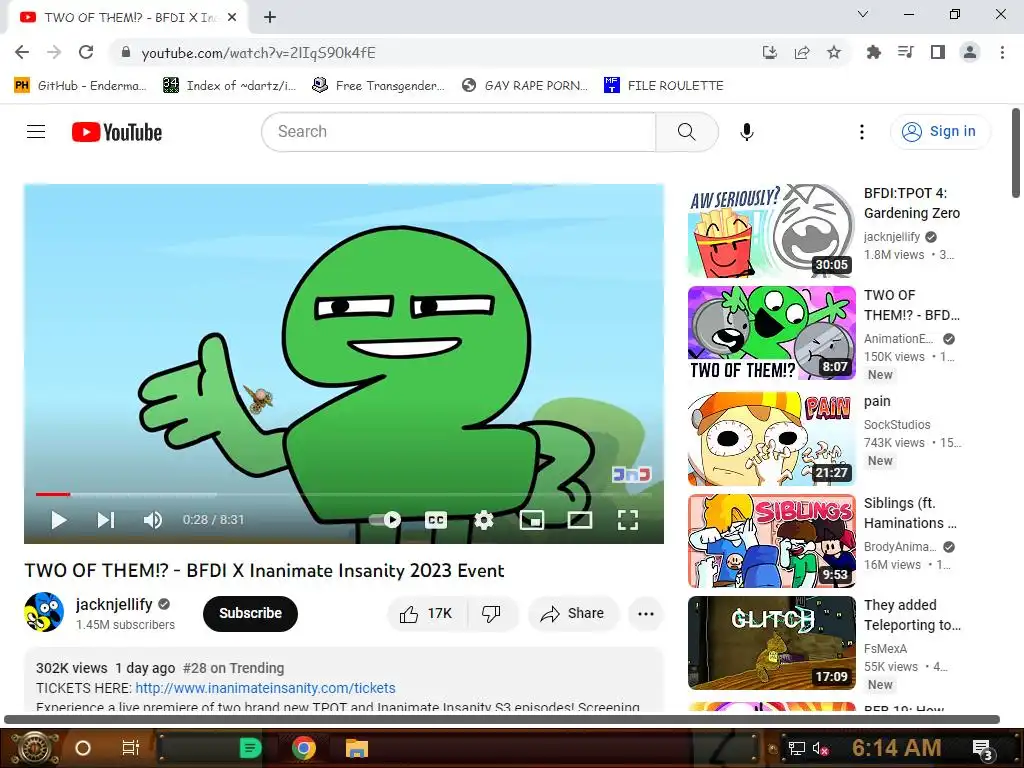This screenshot has height=768, width=1024.
Task: Open Task View on the taskbar
Action: click(131, 748)
